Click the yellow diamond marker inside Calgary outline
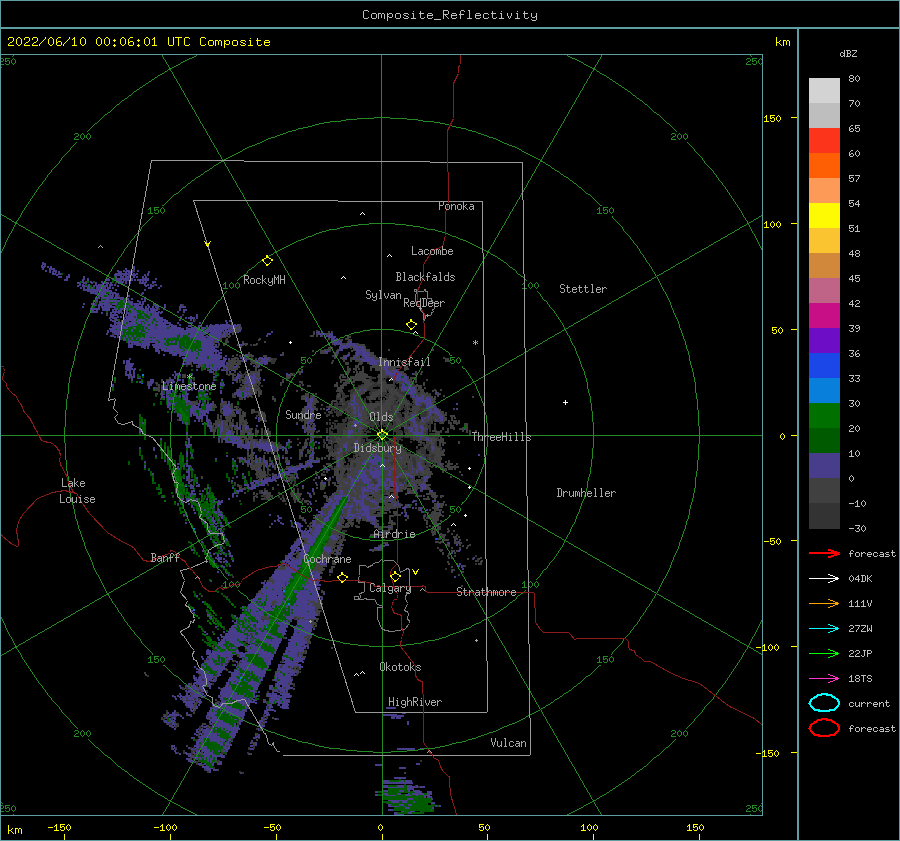 click(395, 576)
